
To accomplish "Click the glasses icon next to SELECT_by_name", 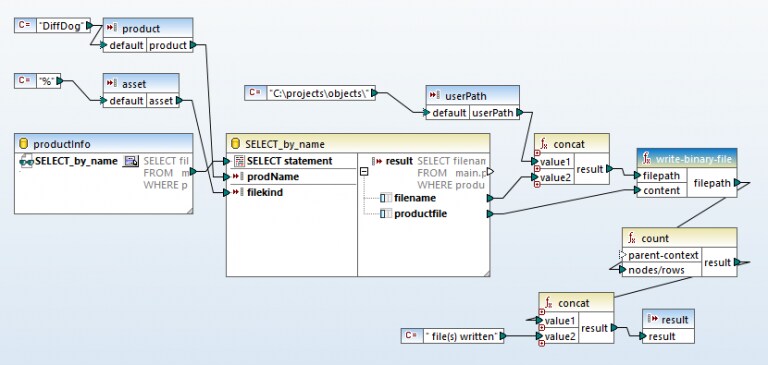I will tap(25, 161).
